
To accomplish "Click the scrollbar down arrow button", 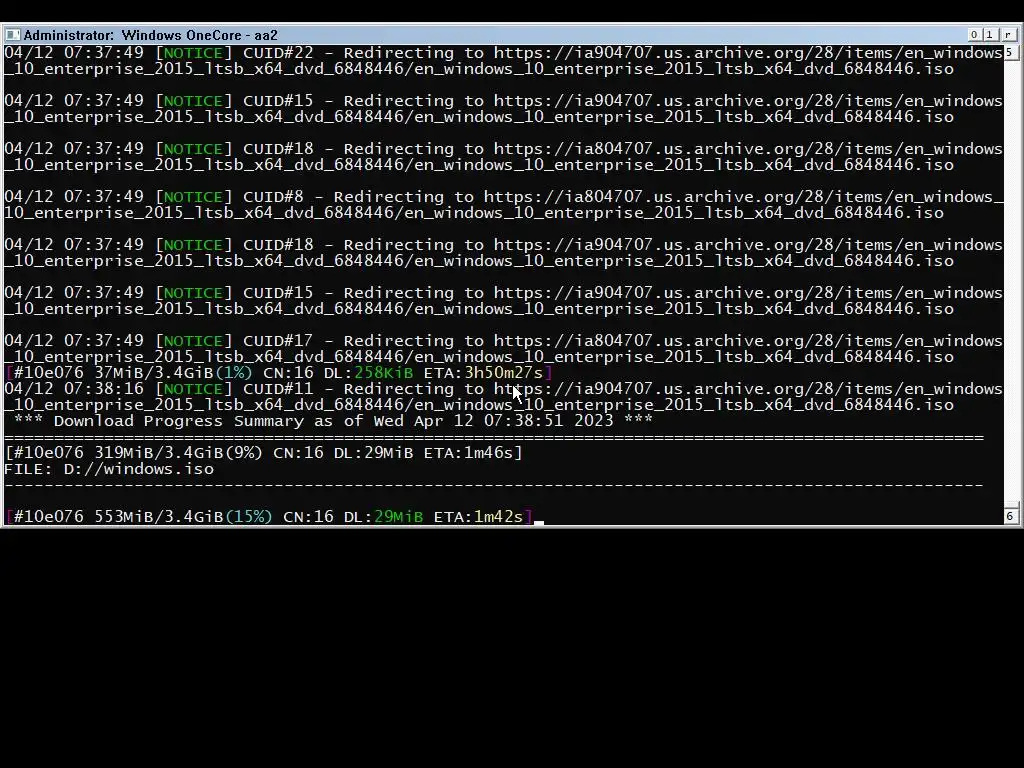I will pyautogui.click(x=1010, y=516).
